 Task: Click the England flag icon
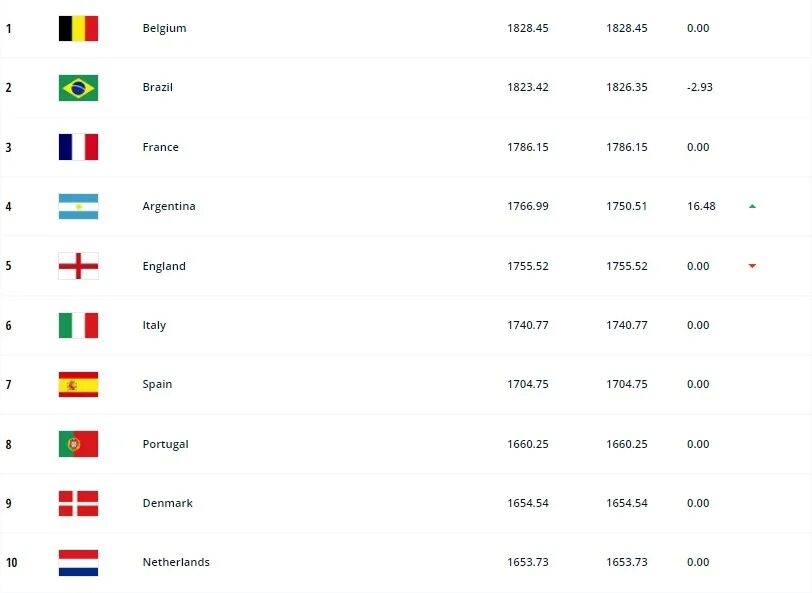(78, 266)
